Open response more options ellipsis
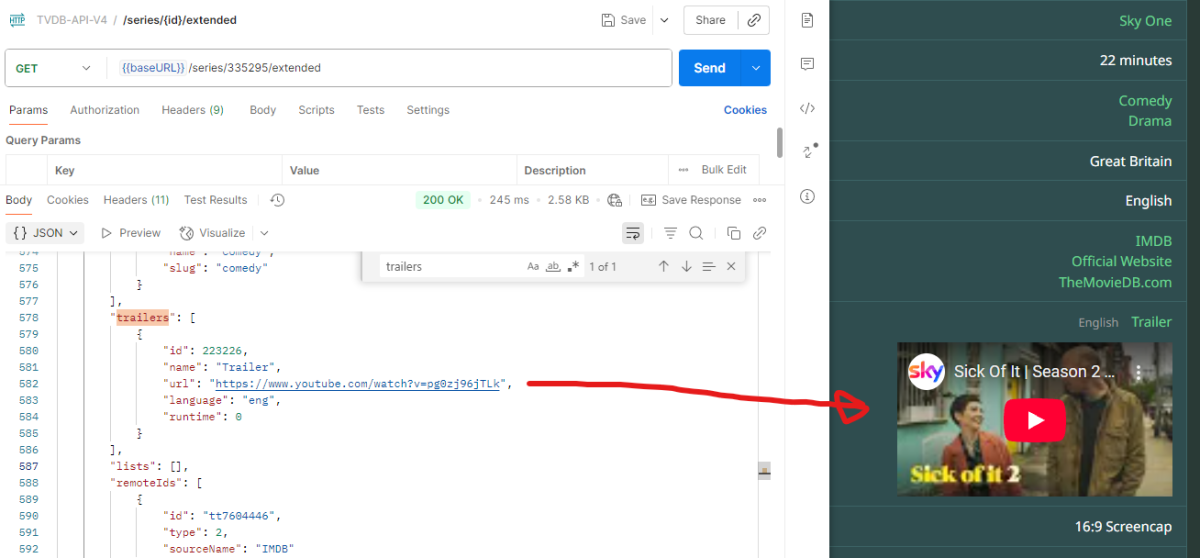 click(759, 200)
